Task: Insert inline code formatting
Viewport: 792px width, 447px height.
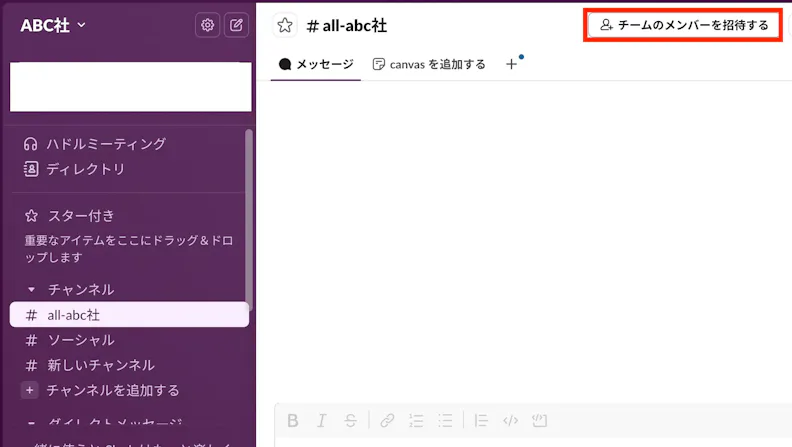Action: point(510,420)
